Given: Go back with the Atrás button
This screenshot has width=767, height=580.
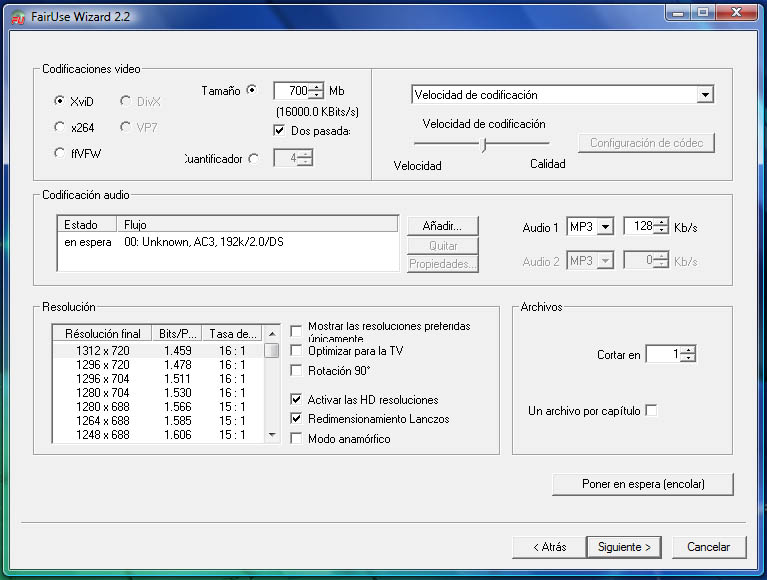Looking at the screenshot, I should click(549, 547).
